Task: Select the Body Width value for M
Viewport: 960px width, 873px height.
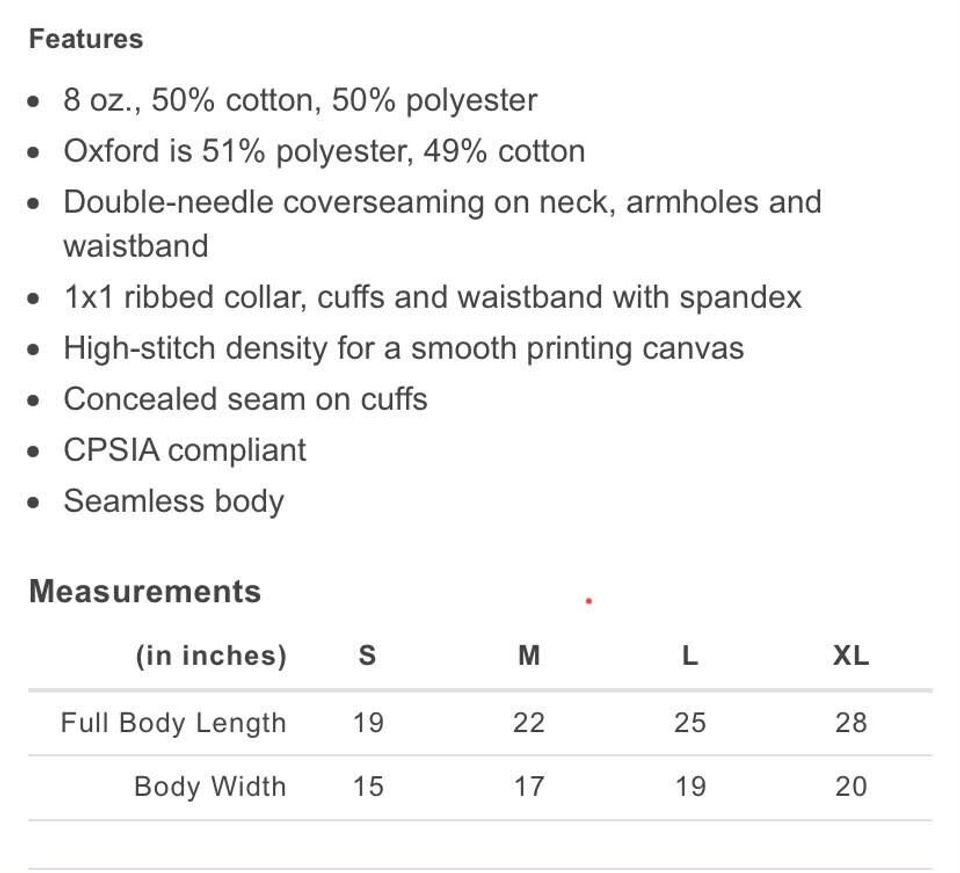Action: click(529, 787)
